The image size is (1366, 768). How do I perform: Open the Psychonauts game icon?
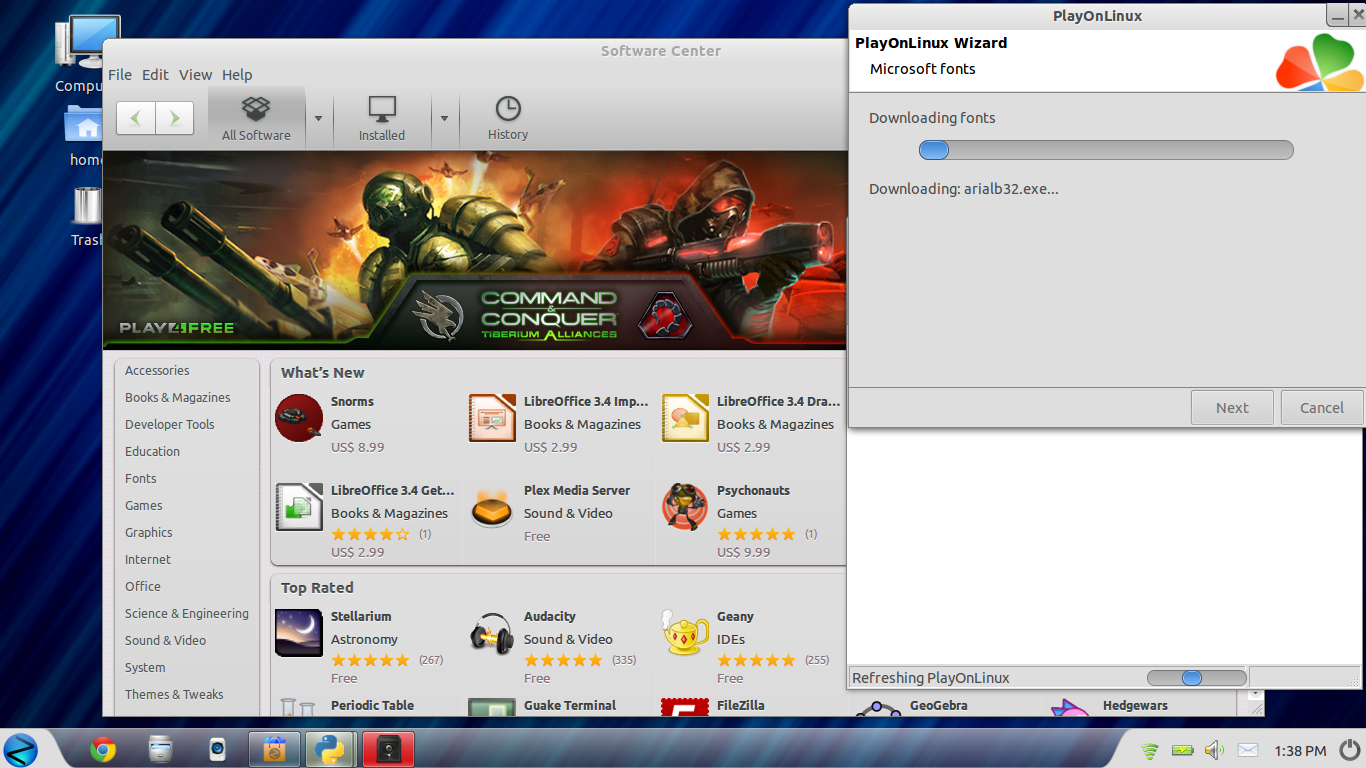(x=685, y=507)
